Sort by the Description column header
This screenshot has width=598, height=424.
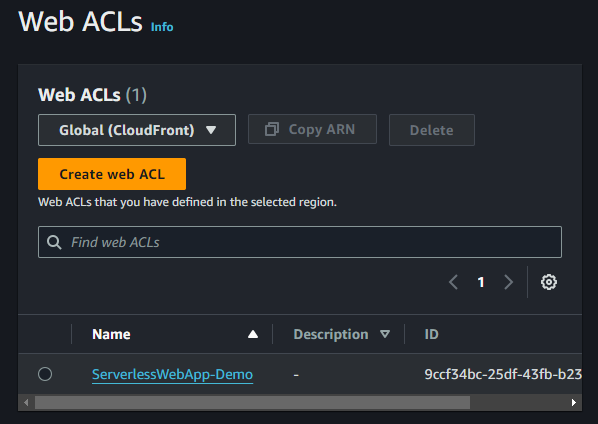pyautogui.click(x=331, y=334)
